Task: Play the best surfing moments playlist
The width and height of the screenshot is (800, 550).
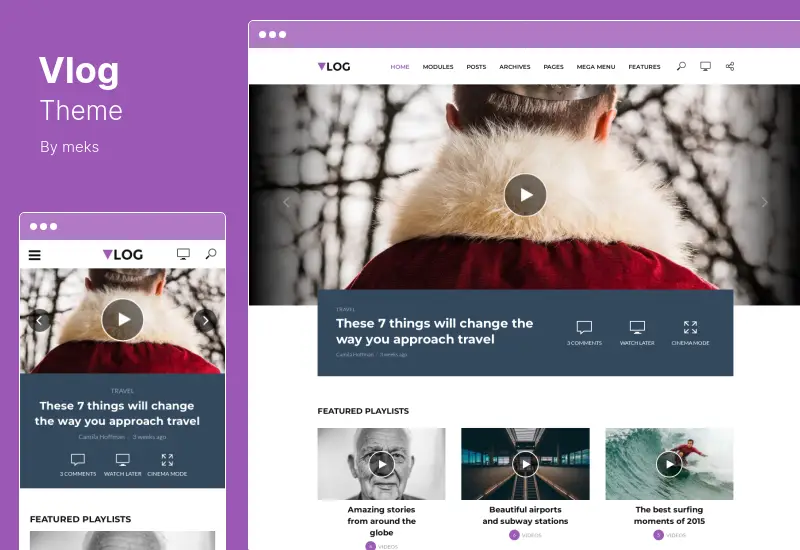Action: pyautogui.click(x=669, y=464)
